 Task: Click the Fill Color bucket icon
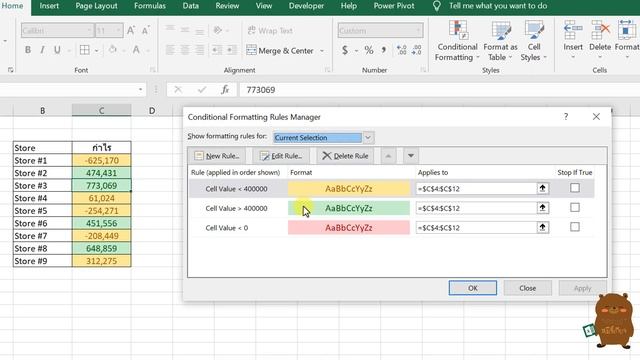click(x=112, y=50)
